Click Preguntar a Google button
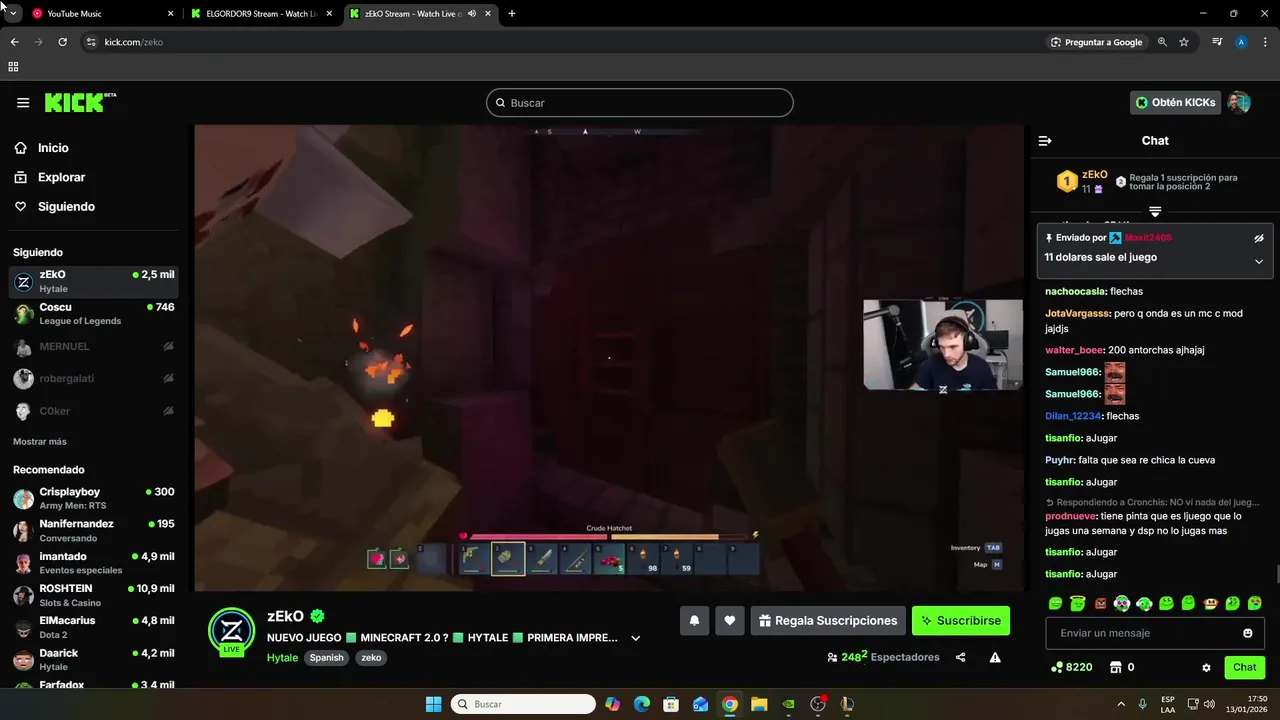Viewport: 1280px width, 720px height. point(1096,42)
